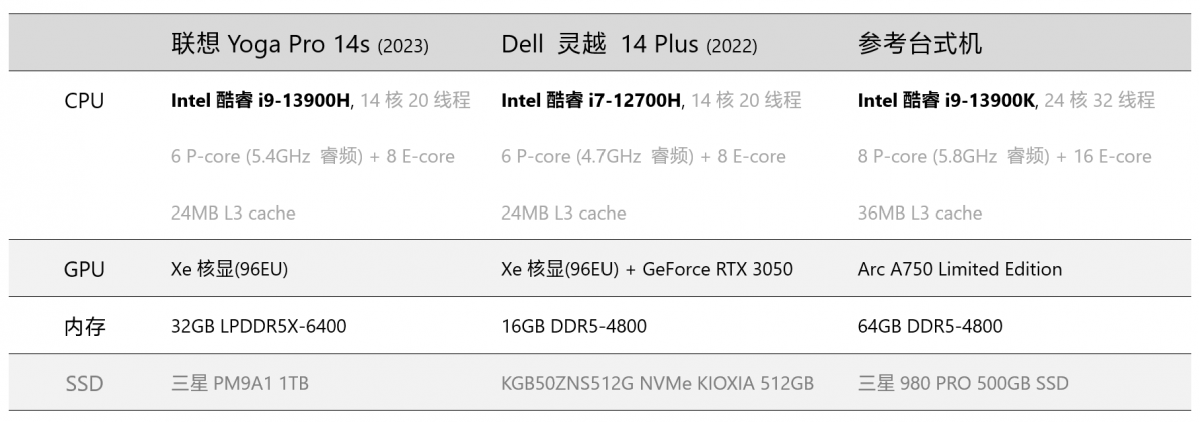
Task: Click the SSD row label
Action: 84,383
